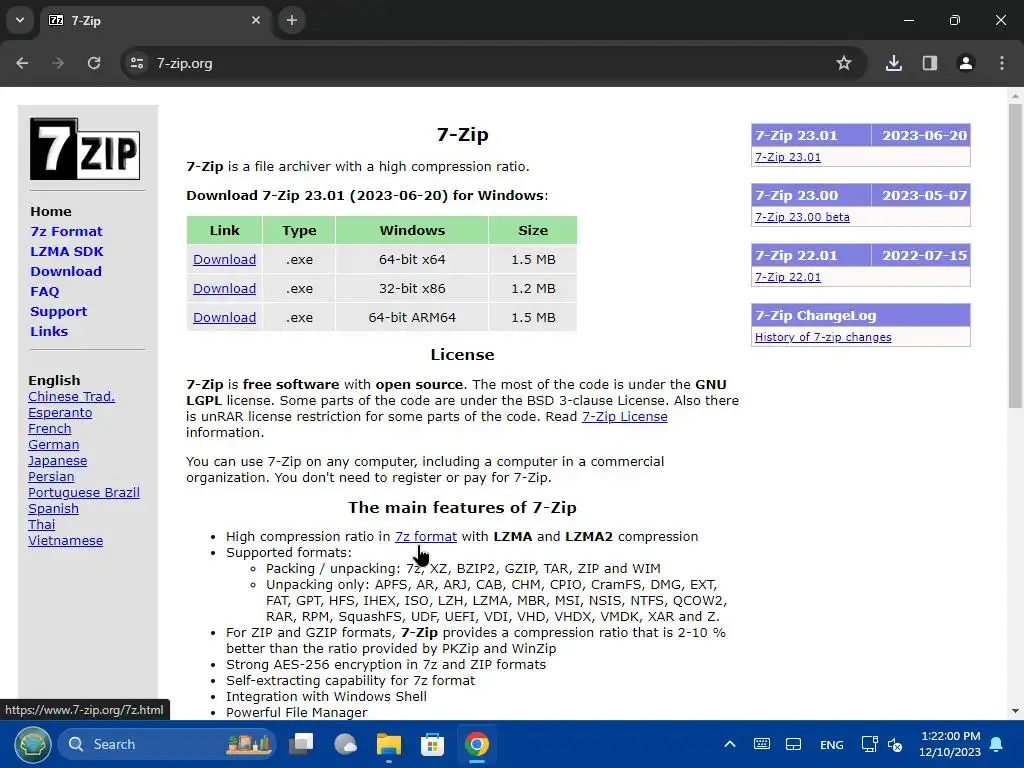Switch language to Vietnamese
This screenshot has height=768, width=1024.
(65, 541)
